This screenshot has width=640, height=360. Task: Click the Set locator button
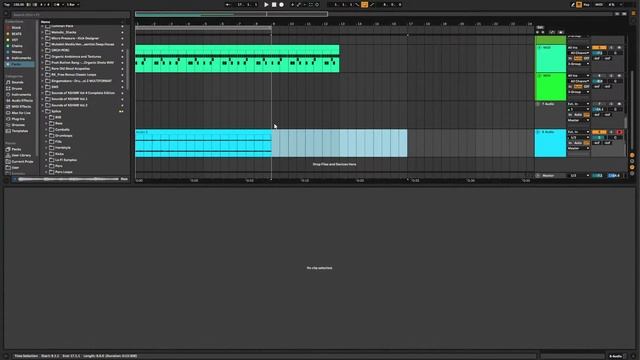540,27
